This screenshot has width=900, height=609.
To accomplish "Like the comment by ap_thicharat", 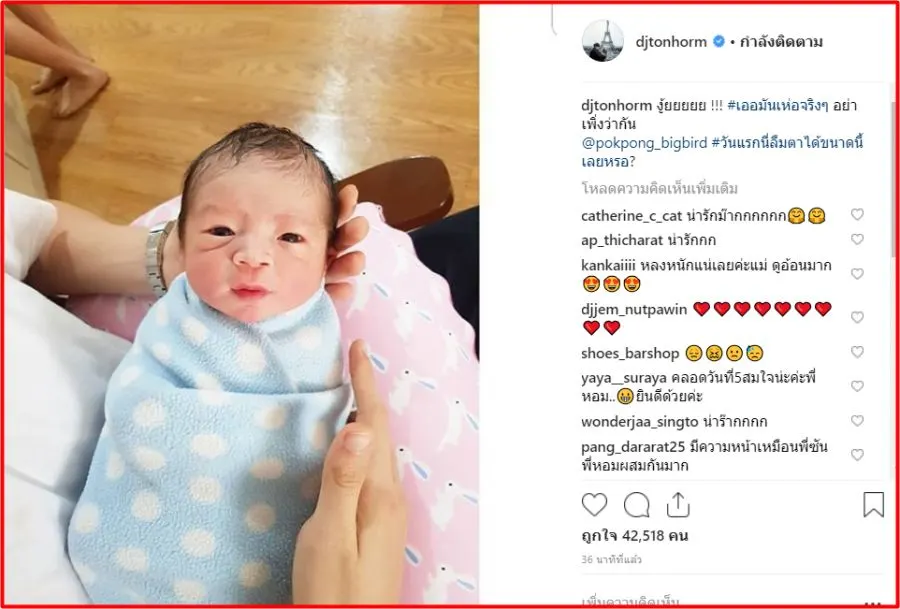I will pos(857,239).
